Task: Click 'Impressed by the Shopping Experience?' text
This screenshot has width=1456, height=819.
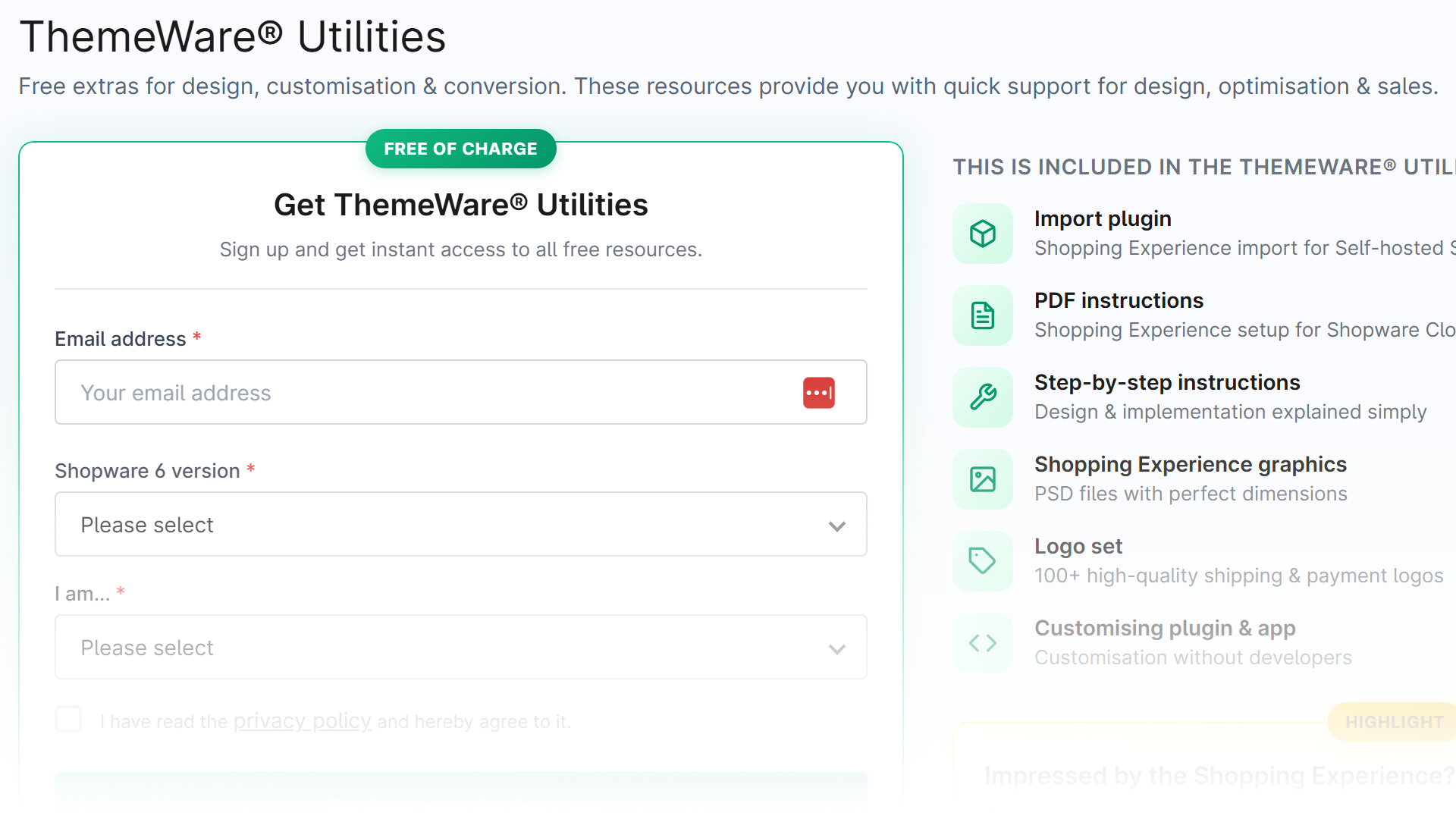Action: (1219, 775)
